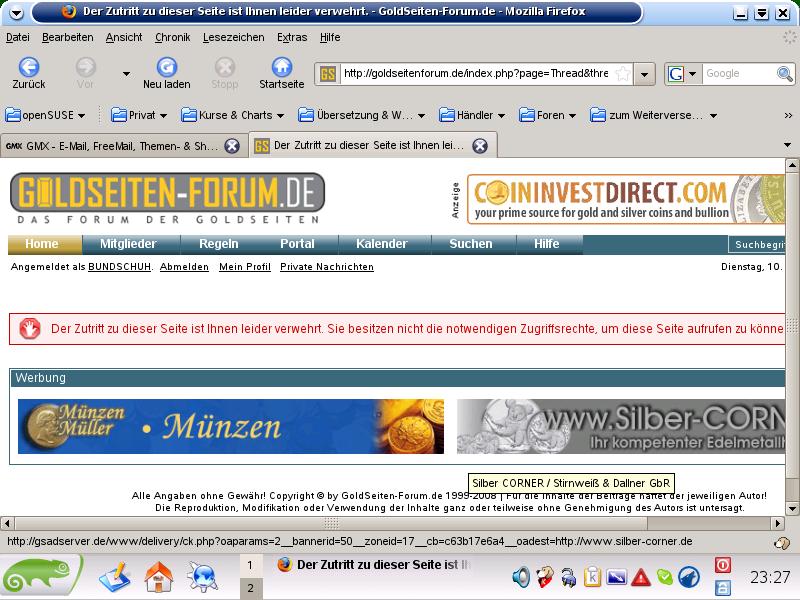Expand the Privat bookmarks folder
Image resolution: width=800 pixels, height=600 pixels.
click(x=139, y=115)
